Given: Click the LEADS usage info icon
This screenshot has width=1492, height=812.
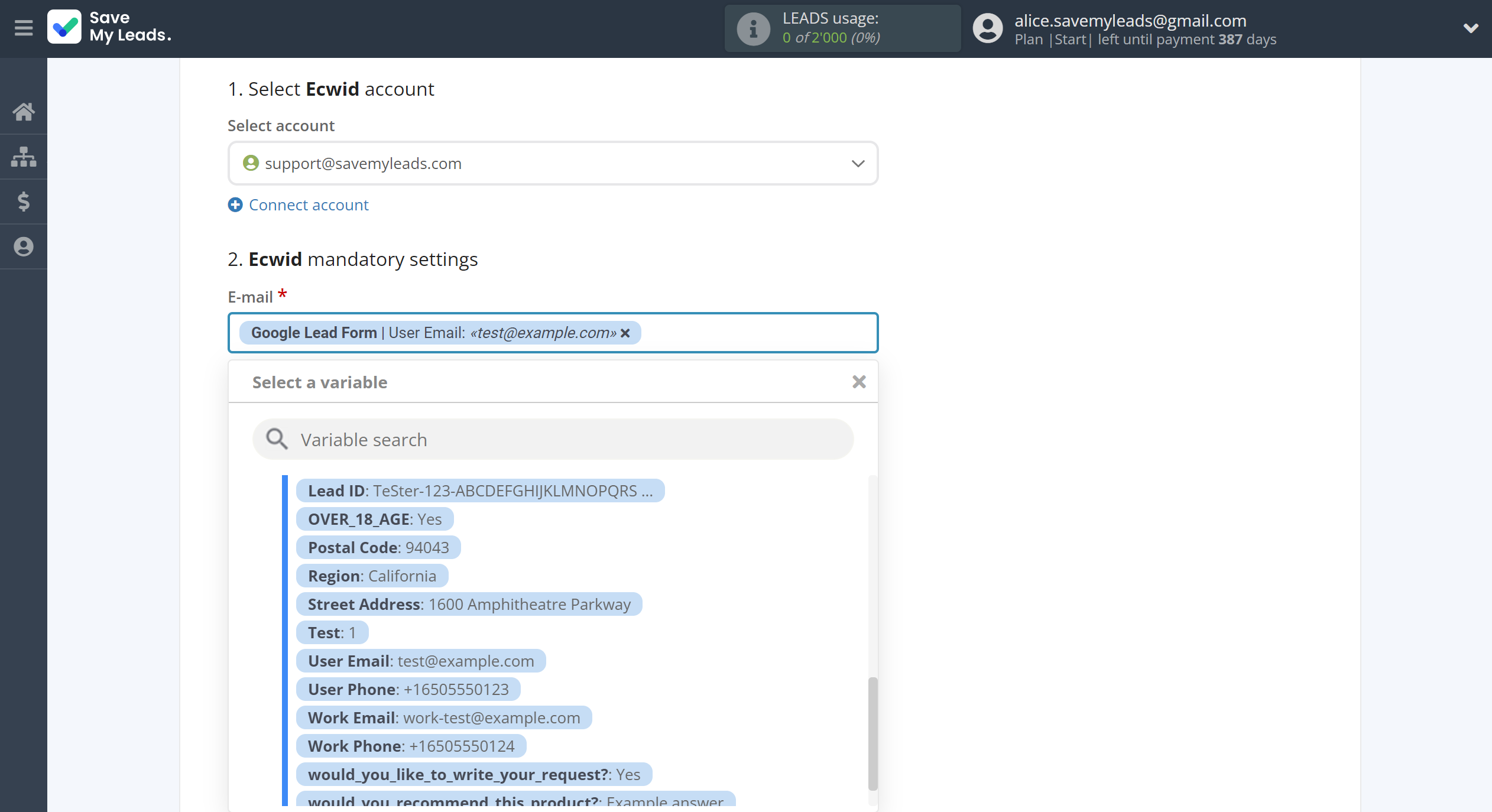Looking at the screenshot, I should pos(753,28).
